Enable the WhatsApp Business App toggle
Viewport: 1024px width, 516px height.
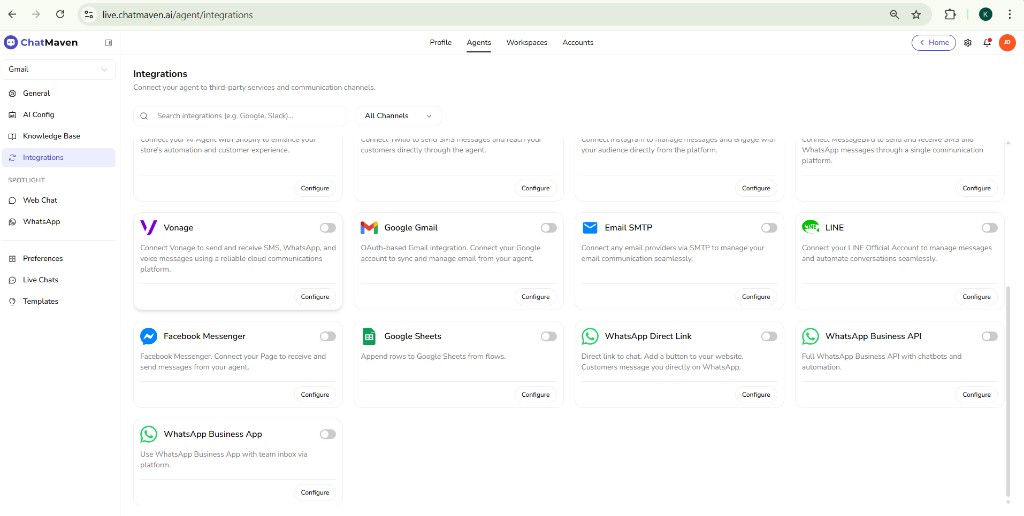pos(328,434)
